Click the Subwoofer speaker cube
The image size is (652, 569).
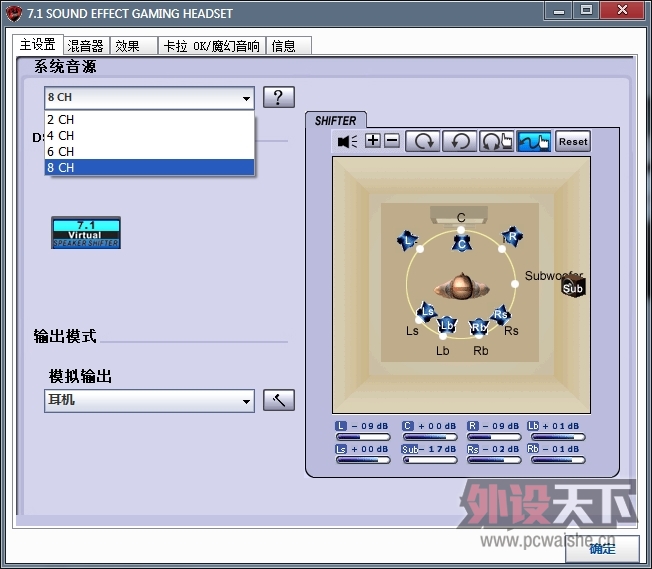(x=572, y=288)
